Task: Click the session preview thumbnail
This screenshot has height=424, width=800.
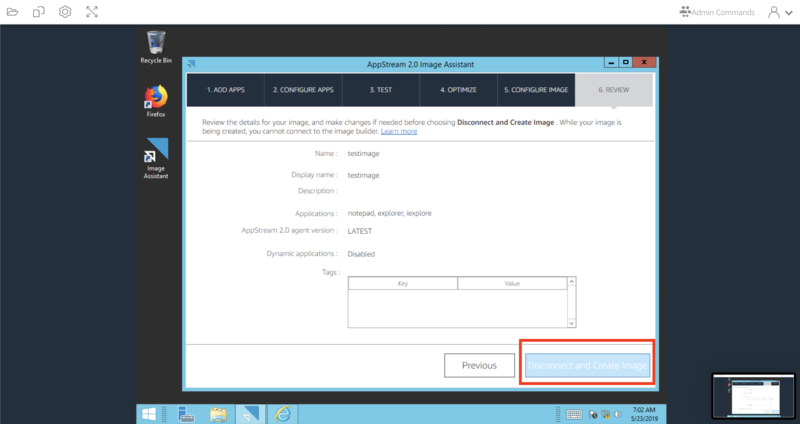Action: click(754, 396)
